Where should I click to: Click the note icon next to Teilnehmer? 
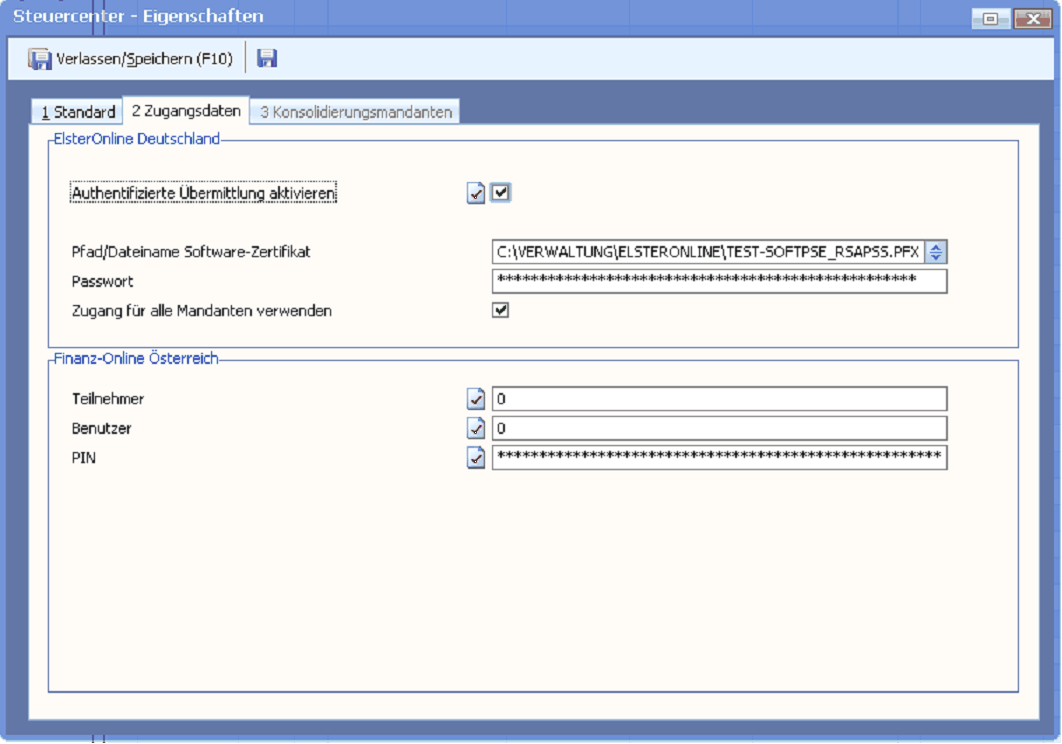coord(476,399)
